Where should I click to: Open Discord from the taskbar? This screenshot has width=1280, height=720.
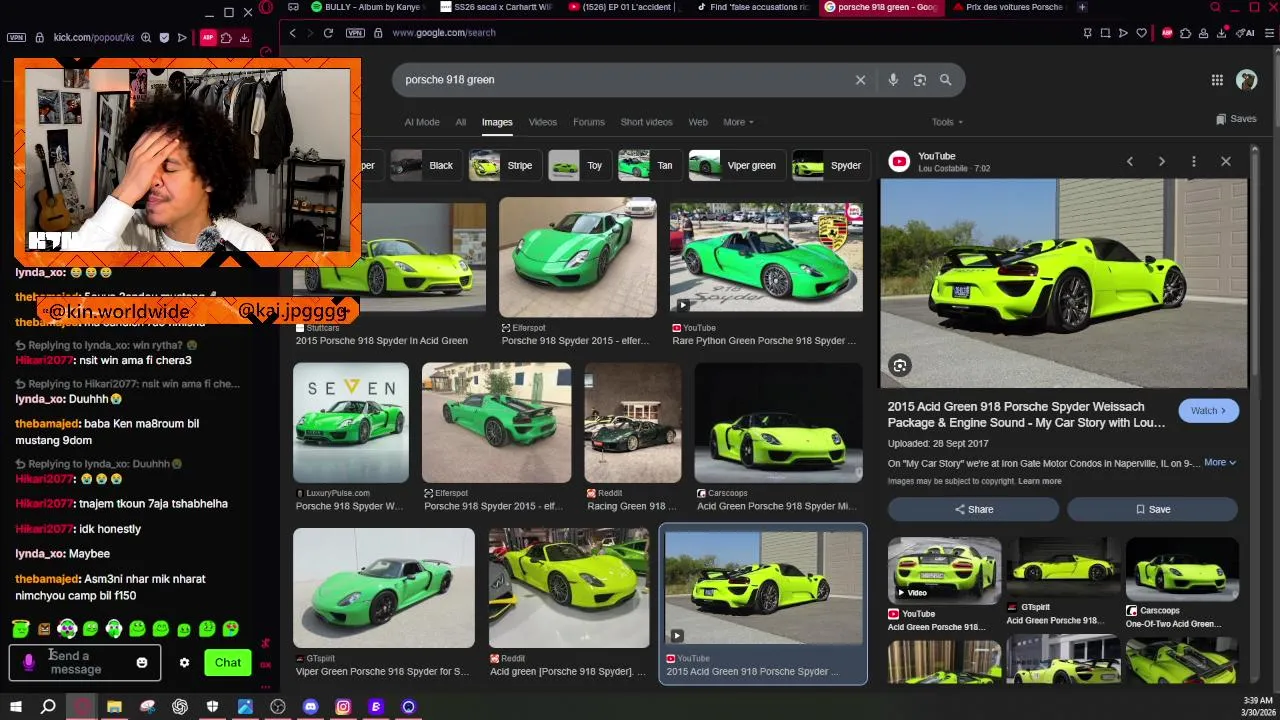coord(310,707)
